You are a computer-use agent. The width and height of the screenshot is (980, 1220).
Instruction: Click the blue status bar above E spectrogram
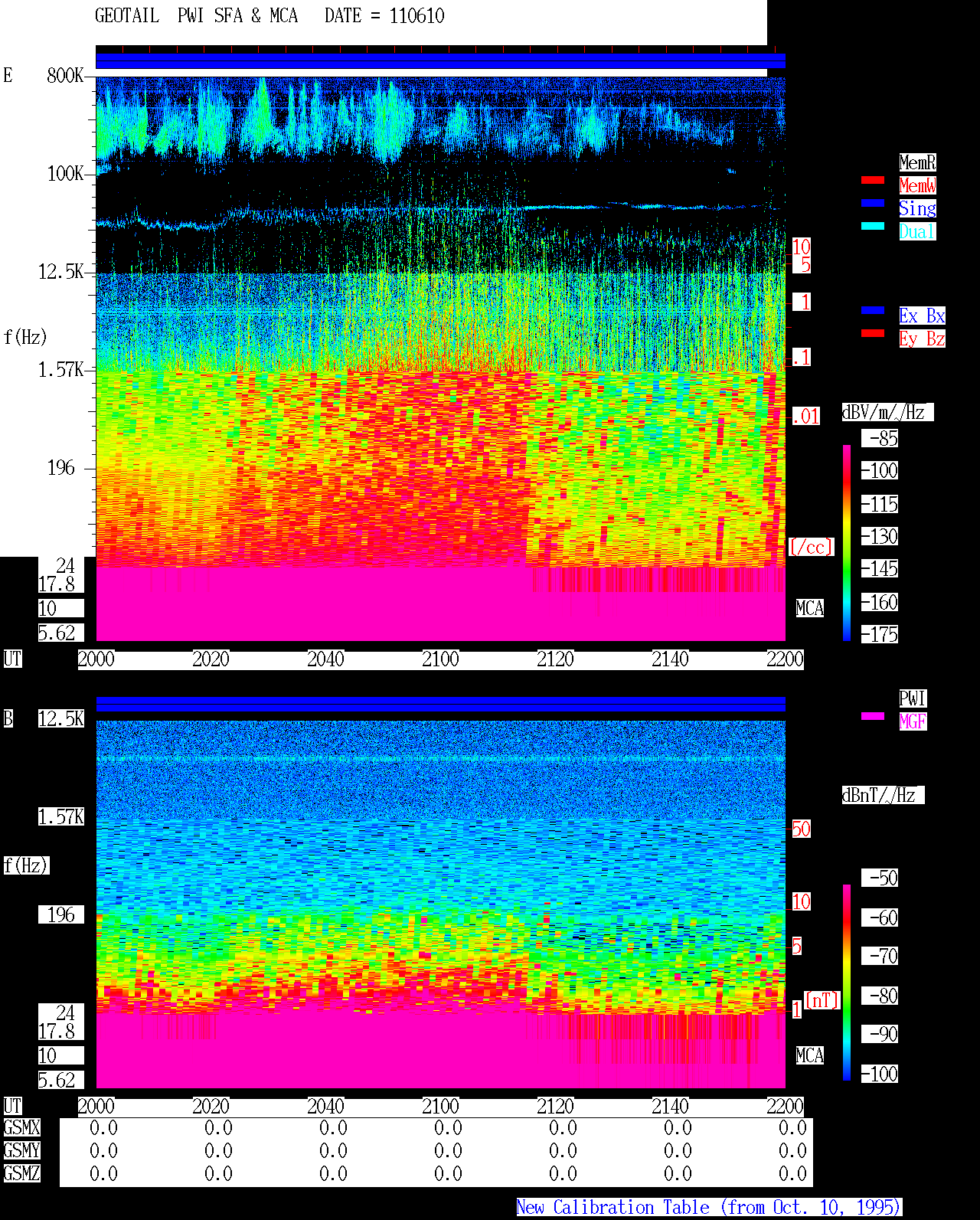tap(440, 61)
